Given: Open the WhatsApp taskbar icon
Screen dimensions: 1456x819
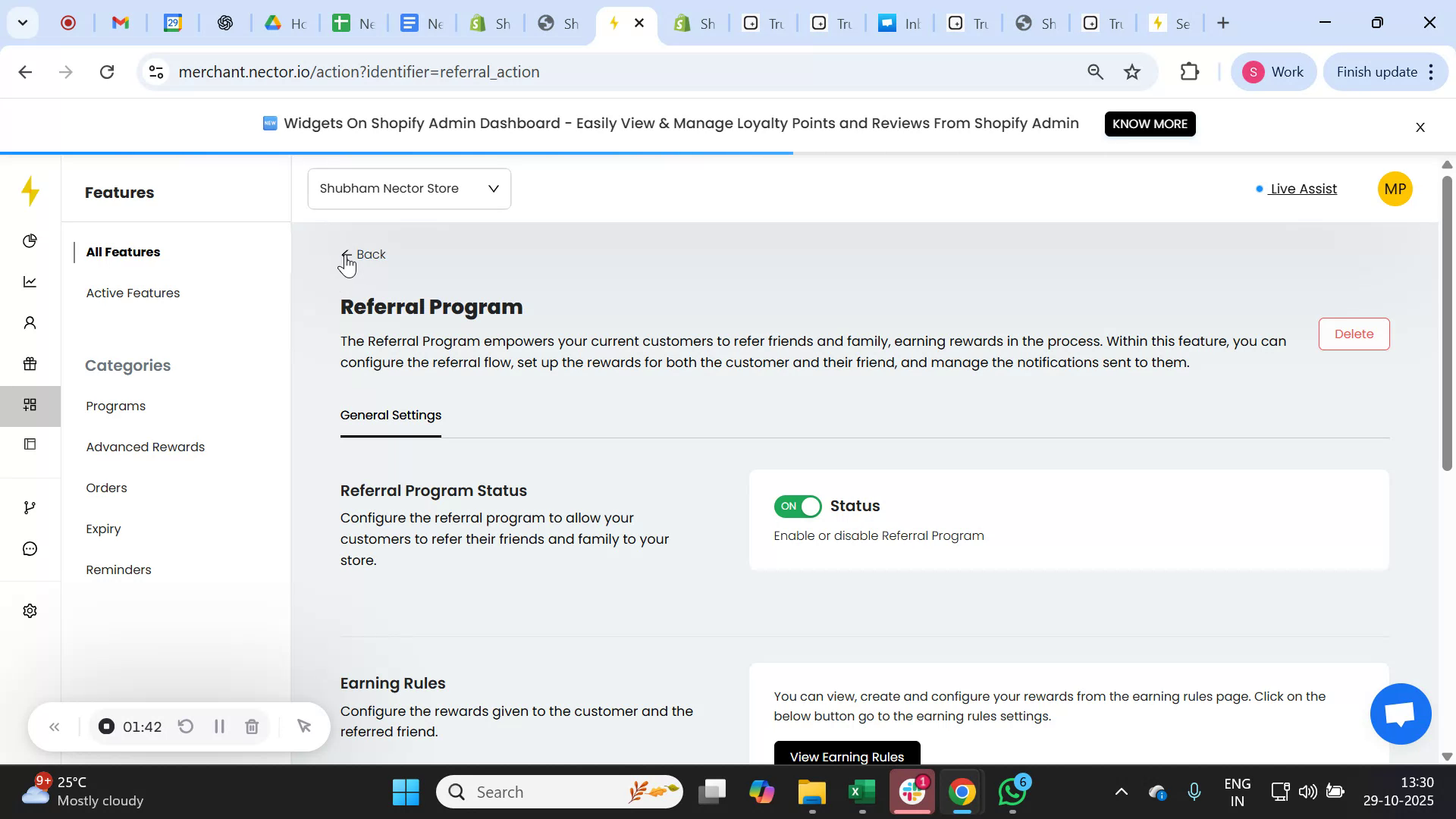Looking at the screenshot, I should click(1012, 791).
